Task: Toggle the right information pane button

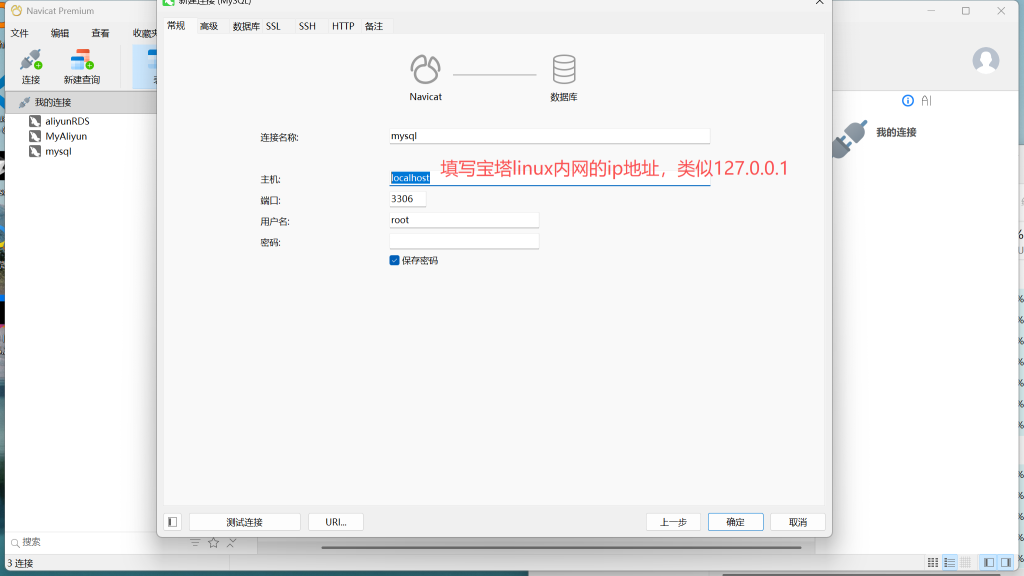Action: 1006,563
